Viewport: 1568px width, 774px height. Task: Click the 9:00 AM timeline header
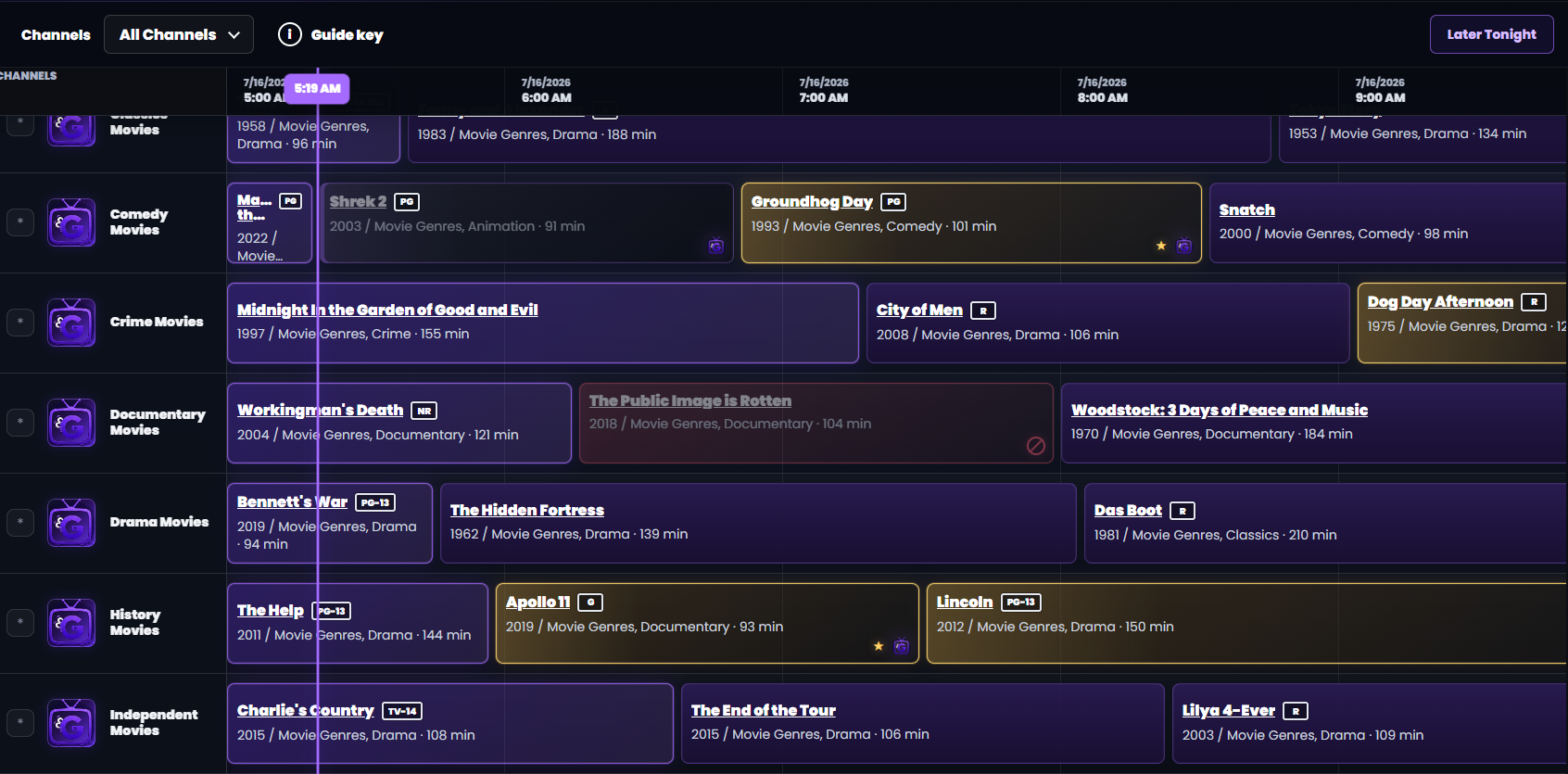coord(1380,90)
